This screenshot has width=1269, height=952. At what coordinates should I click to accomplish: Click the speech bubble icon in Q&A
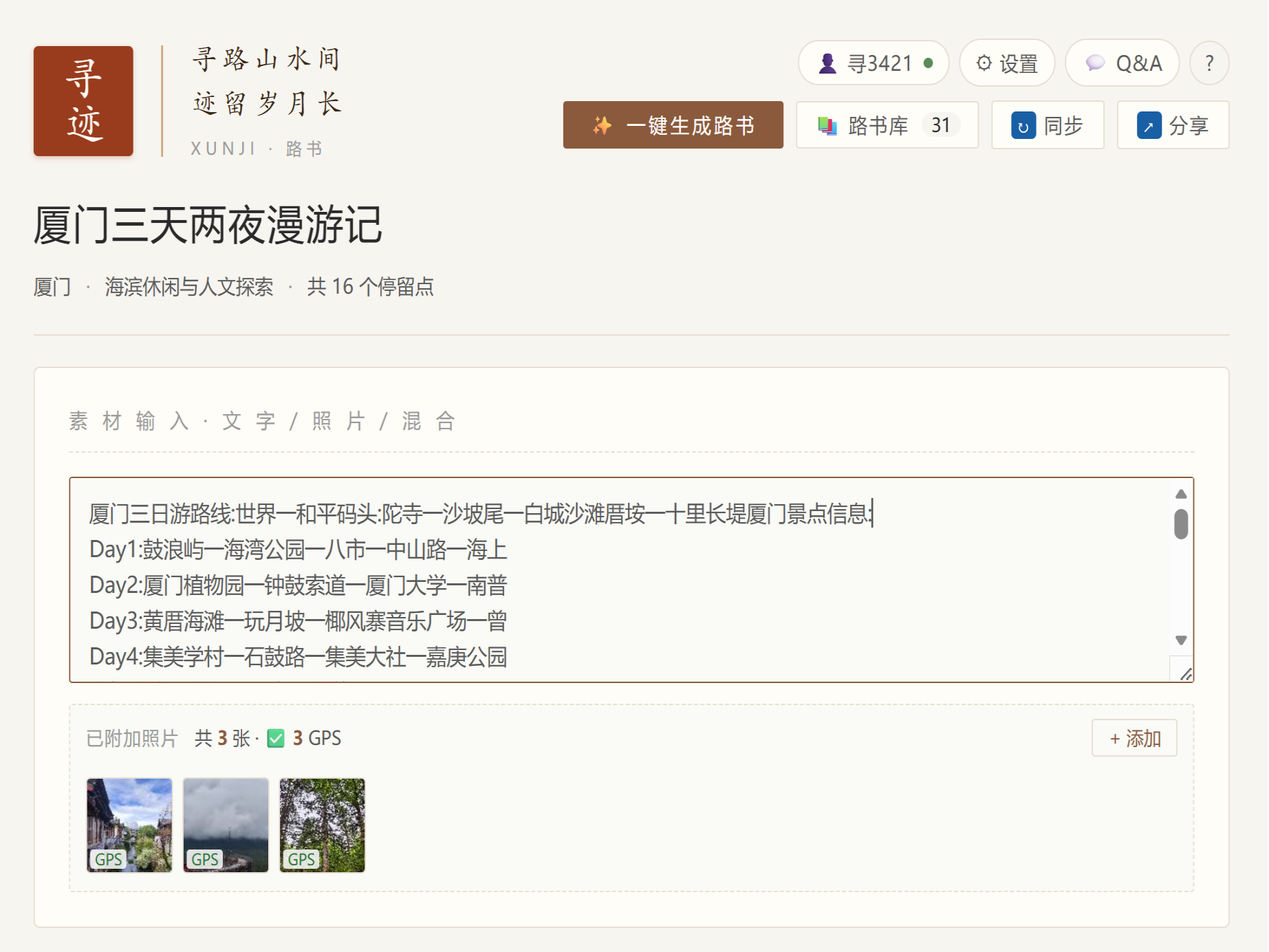coord(1095,63)
